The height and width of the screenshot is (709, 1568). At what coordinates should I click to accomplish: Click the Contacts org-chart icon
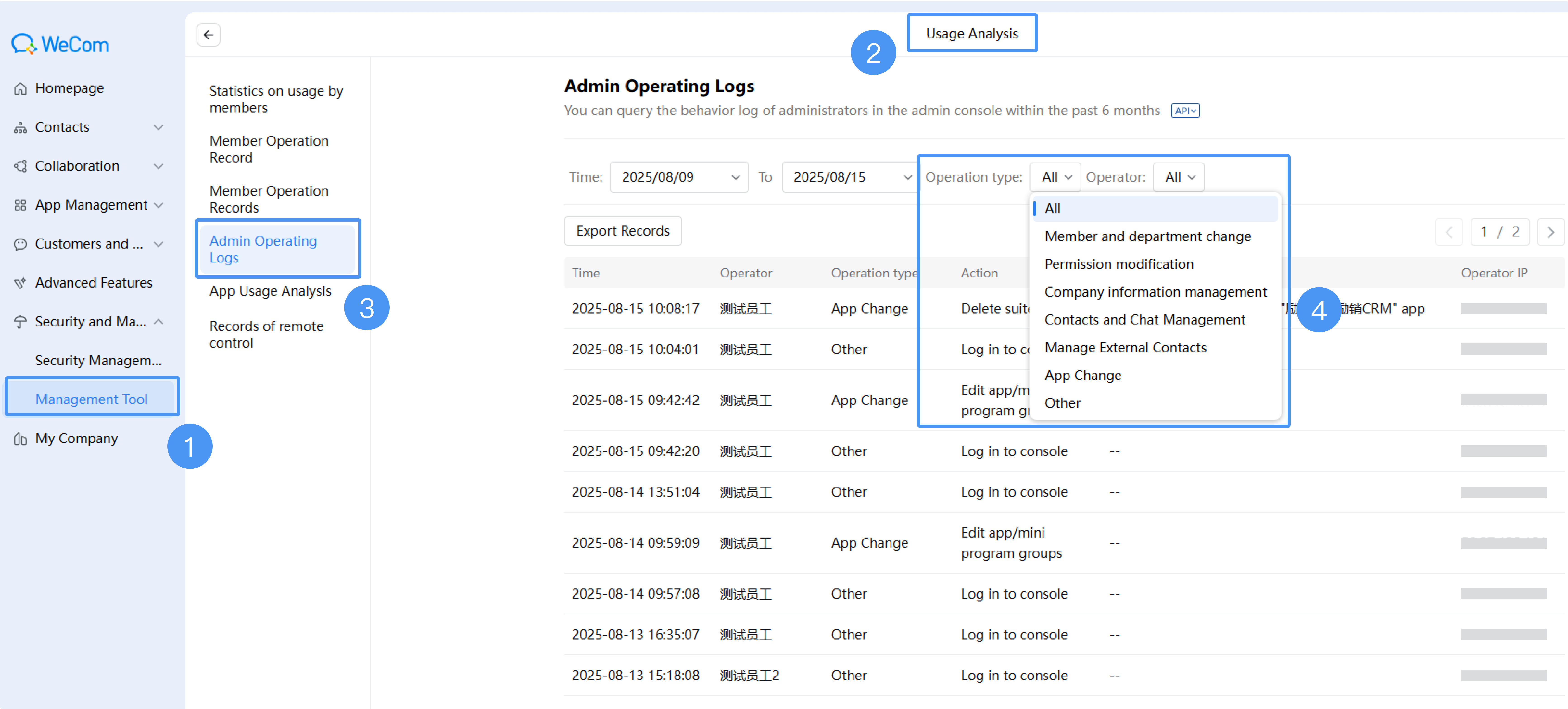pyautogui.click(x=20, y=127)
